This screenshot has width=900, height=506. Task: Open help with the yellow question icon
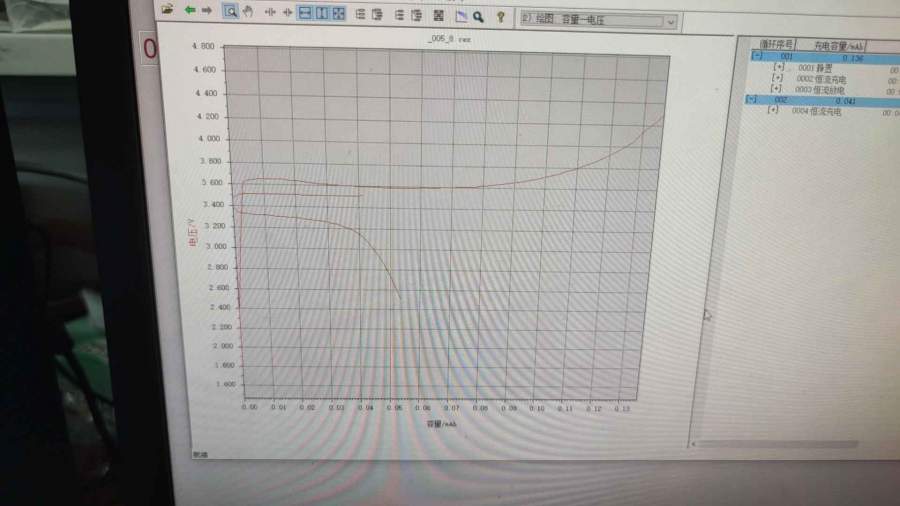[501, 18]
